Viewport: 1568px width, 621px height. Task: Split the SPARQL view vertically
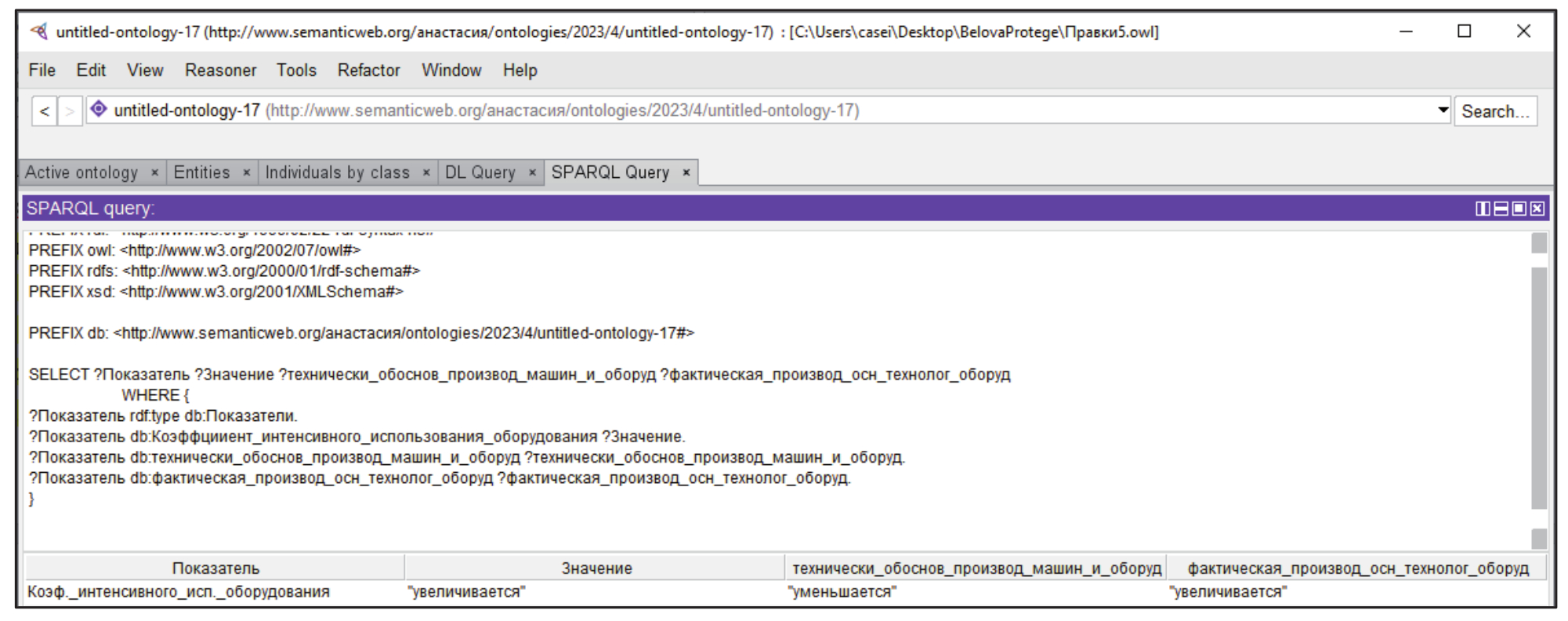pos(1483,209)
